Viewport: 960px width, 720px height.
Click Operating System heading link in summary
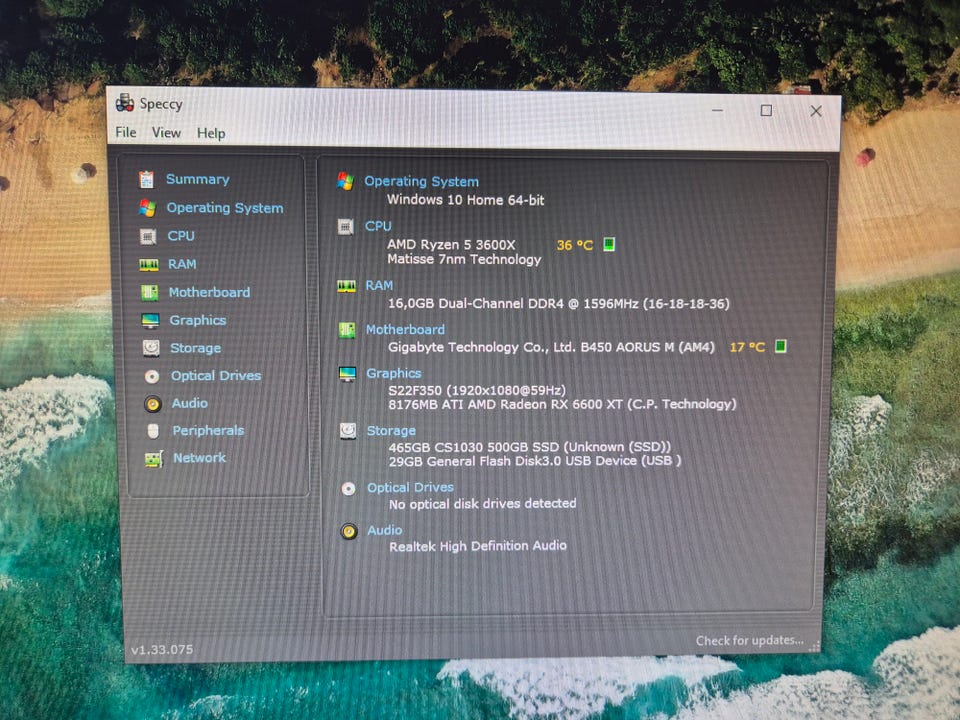[x=421, y=181]
